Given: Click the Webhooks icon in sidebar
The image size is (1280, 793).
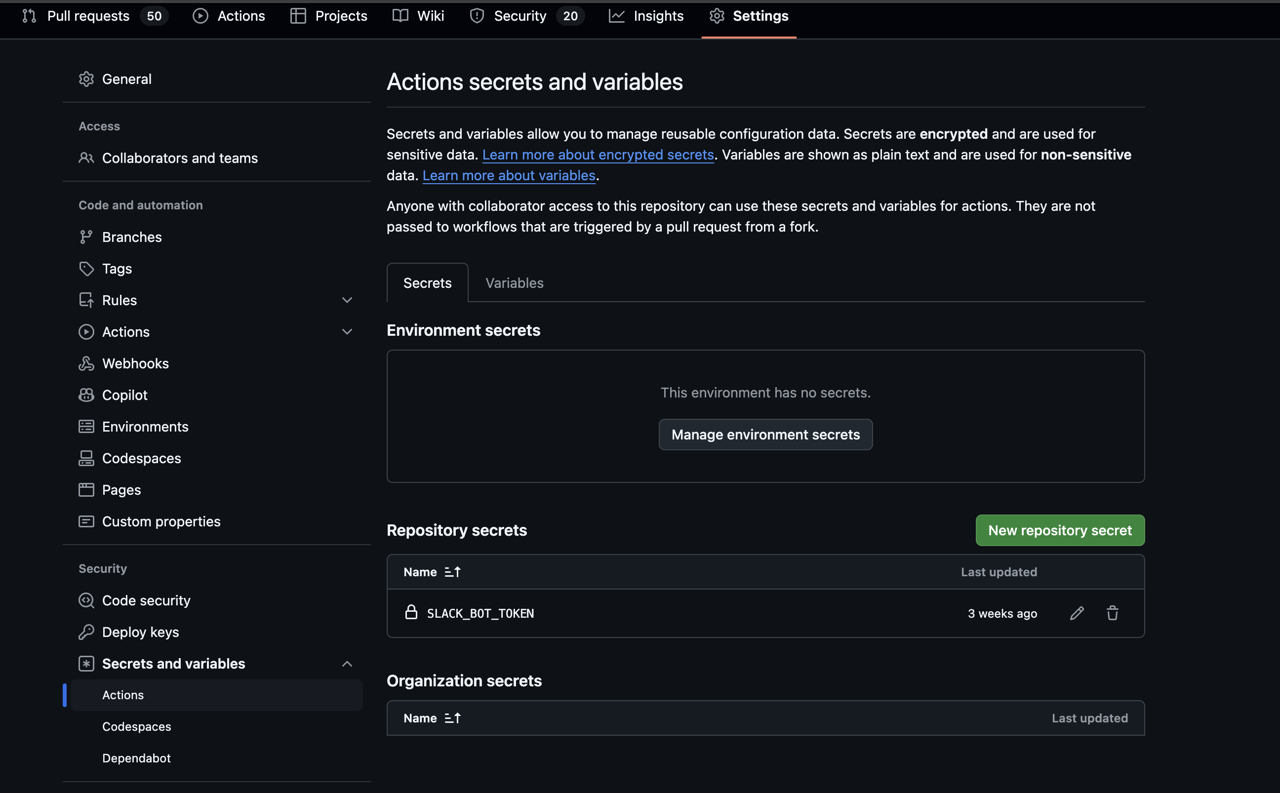Looking at the screenshot, I should [86, 364].
